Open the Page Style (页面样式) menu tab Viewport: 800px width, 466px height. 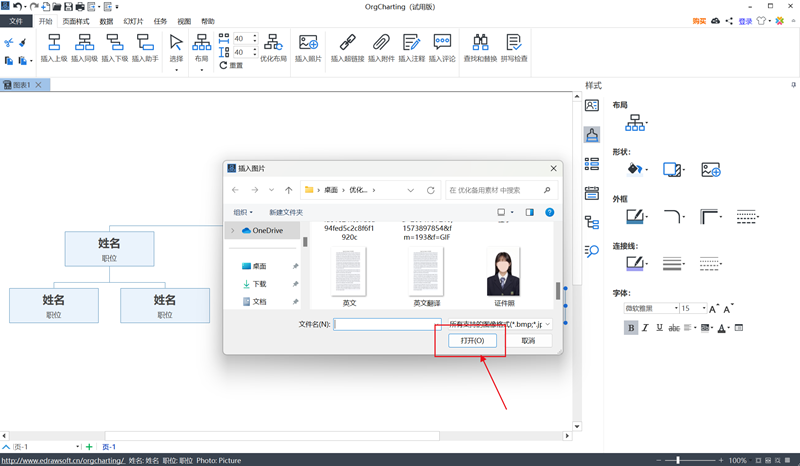(x=76, y=21)
